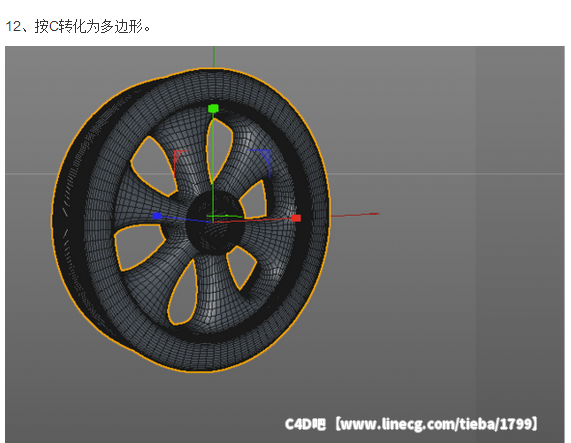Viewport: 571px width, 443px height.
Task: Select the red X-axis move handle
Action: coord(296,218)
